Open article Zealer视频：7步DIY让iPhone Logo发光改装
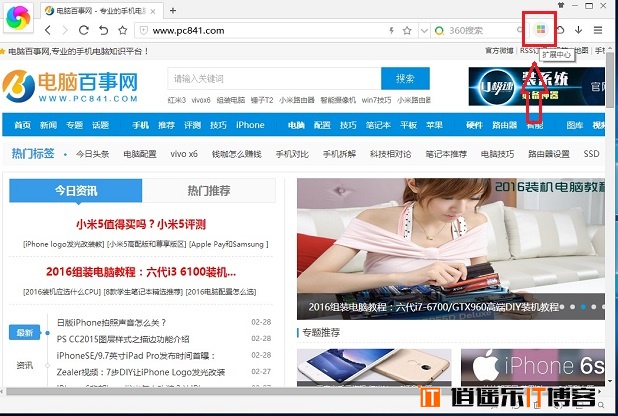Viewport: 618px width, 416px height. click(141, 372)
